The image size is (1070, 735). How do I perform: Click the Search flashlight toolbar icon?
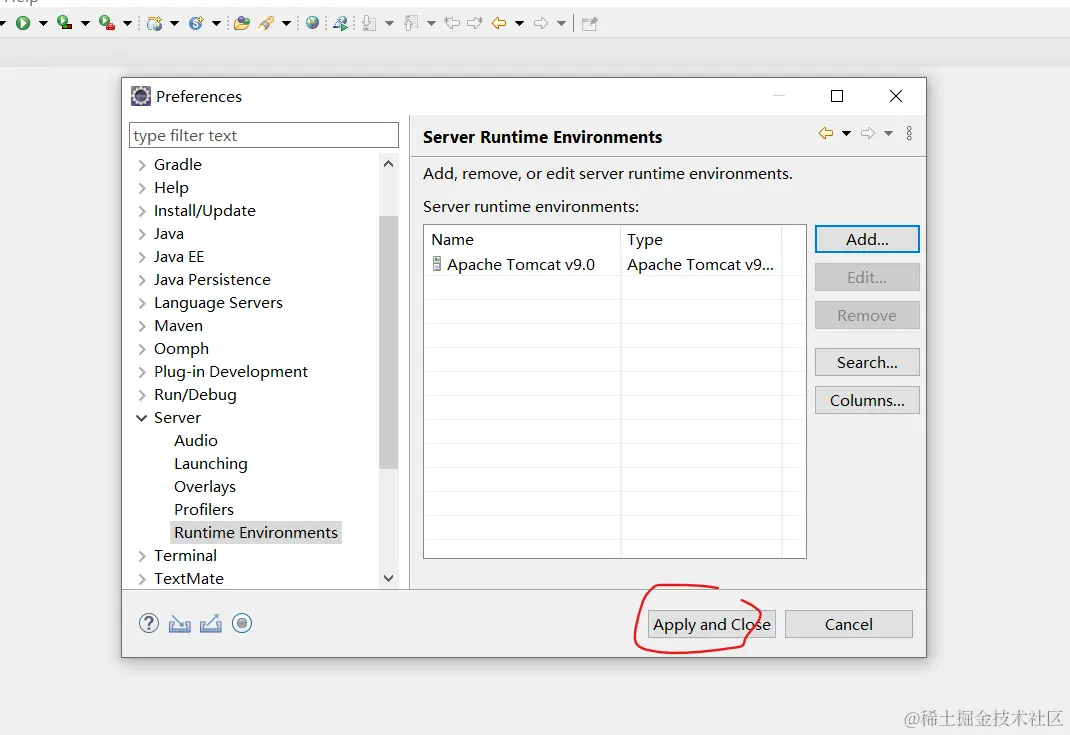coord(266,23)
